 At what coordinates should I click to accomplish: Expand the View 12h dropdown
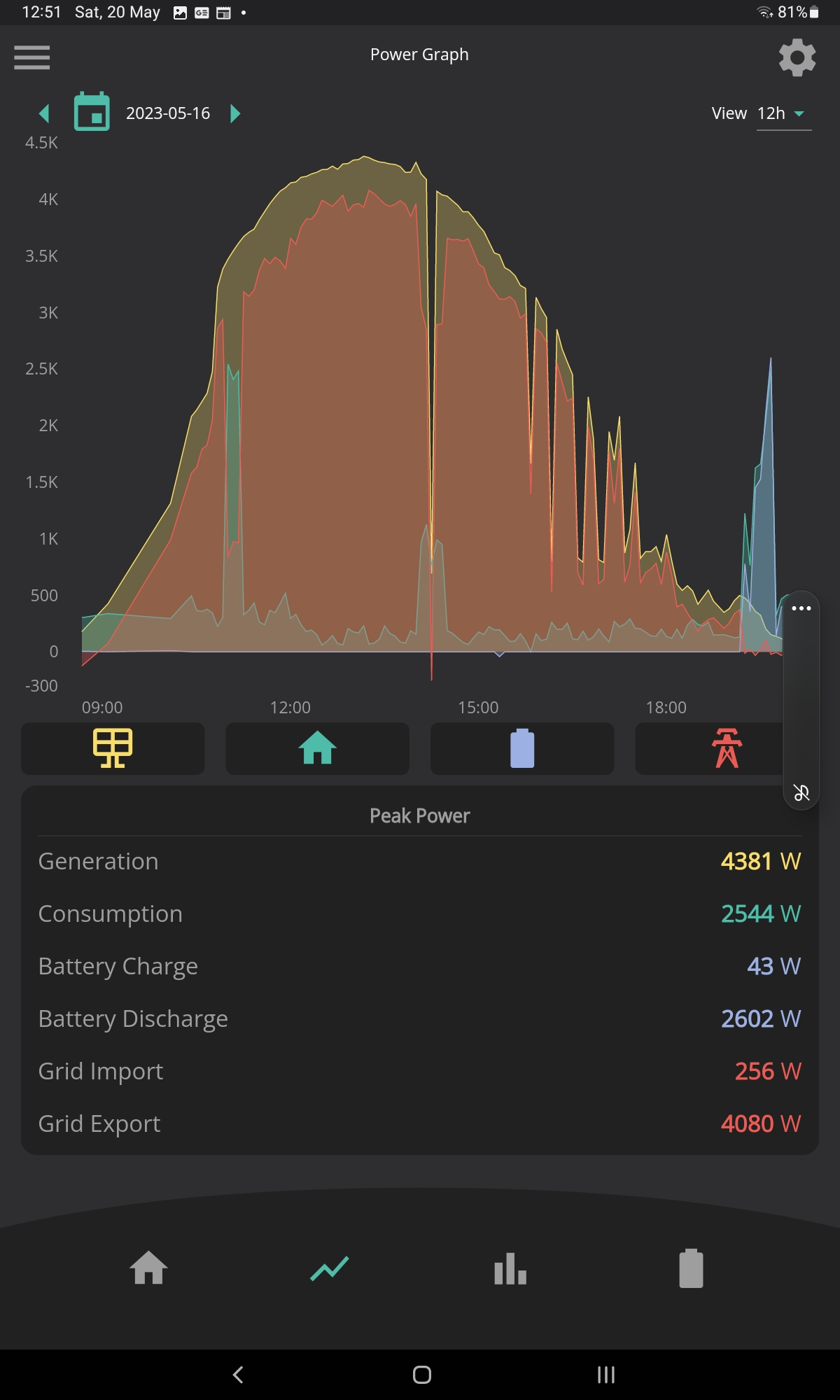click(x=783, y=113)
